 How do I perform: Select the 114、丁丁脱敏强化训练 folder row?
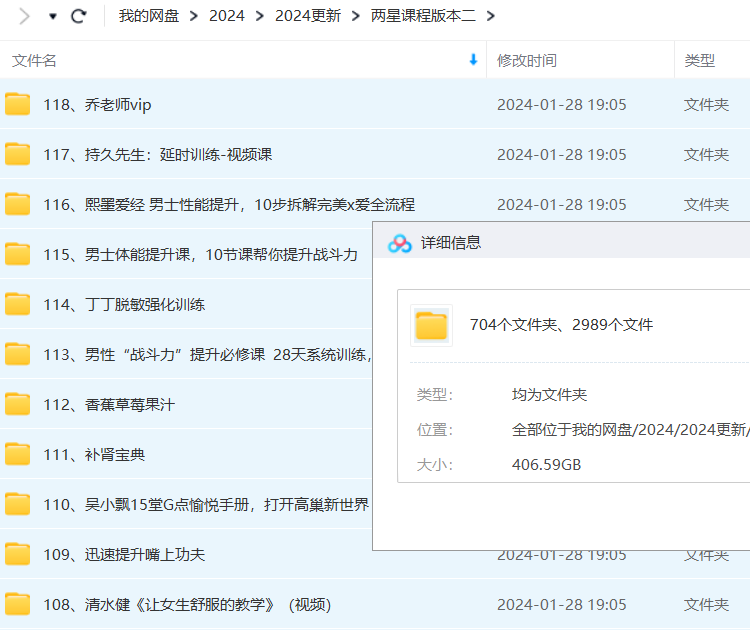pos(124,304)
